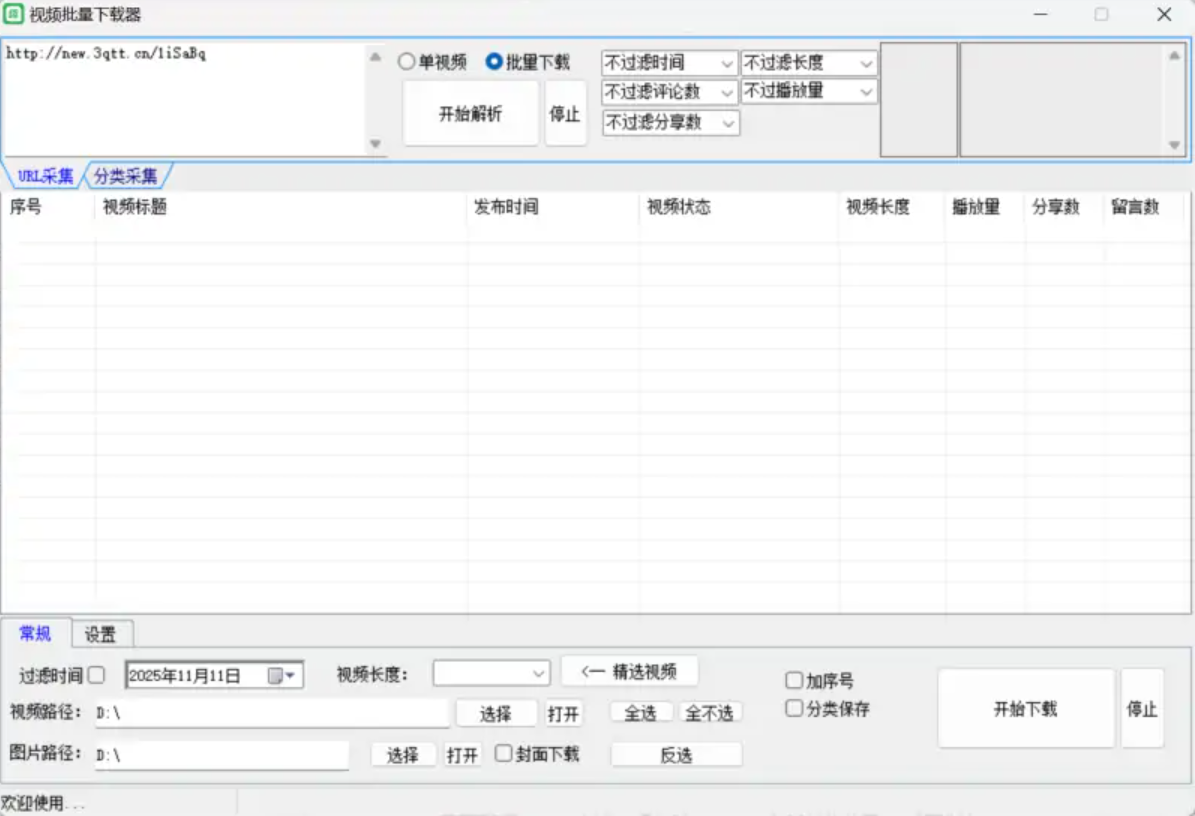Open the 不过播放量 dropdown
Image resolution: width=1195 pixels, height=816 pixels.
click(x=809, y=91)
